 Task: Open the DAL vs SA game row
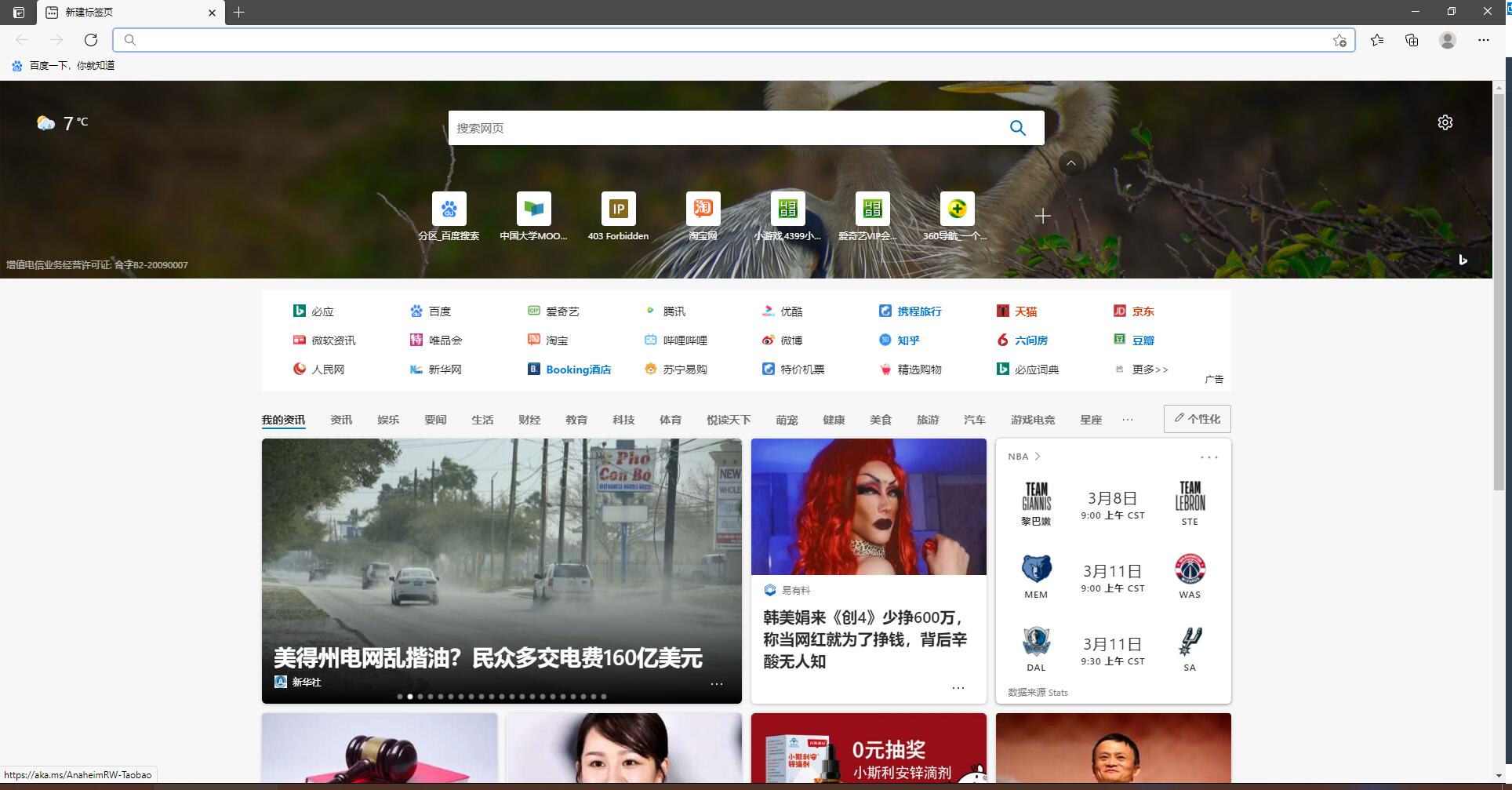point(1113,650)
